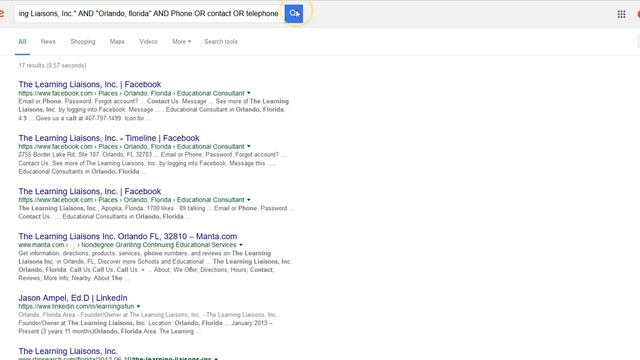640x360 pixels.
Task: Expand arrow beside Timeline Facebook result URL
Action: (249, 147)
